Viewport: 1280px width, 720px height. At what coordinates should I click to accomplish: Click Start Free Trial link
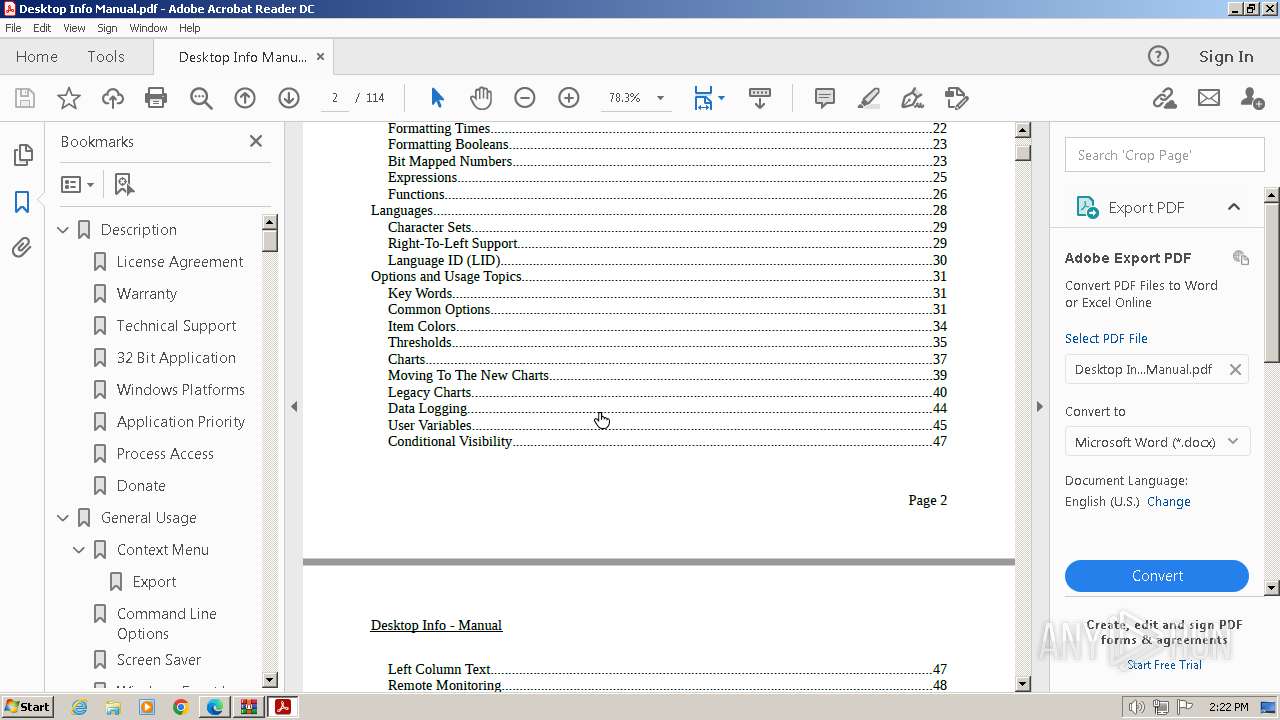[x=1164, y=665]
